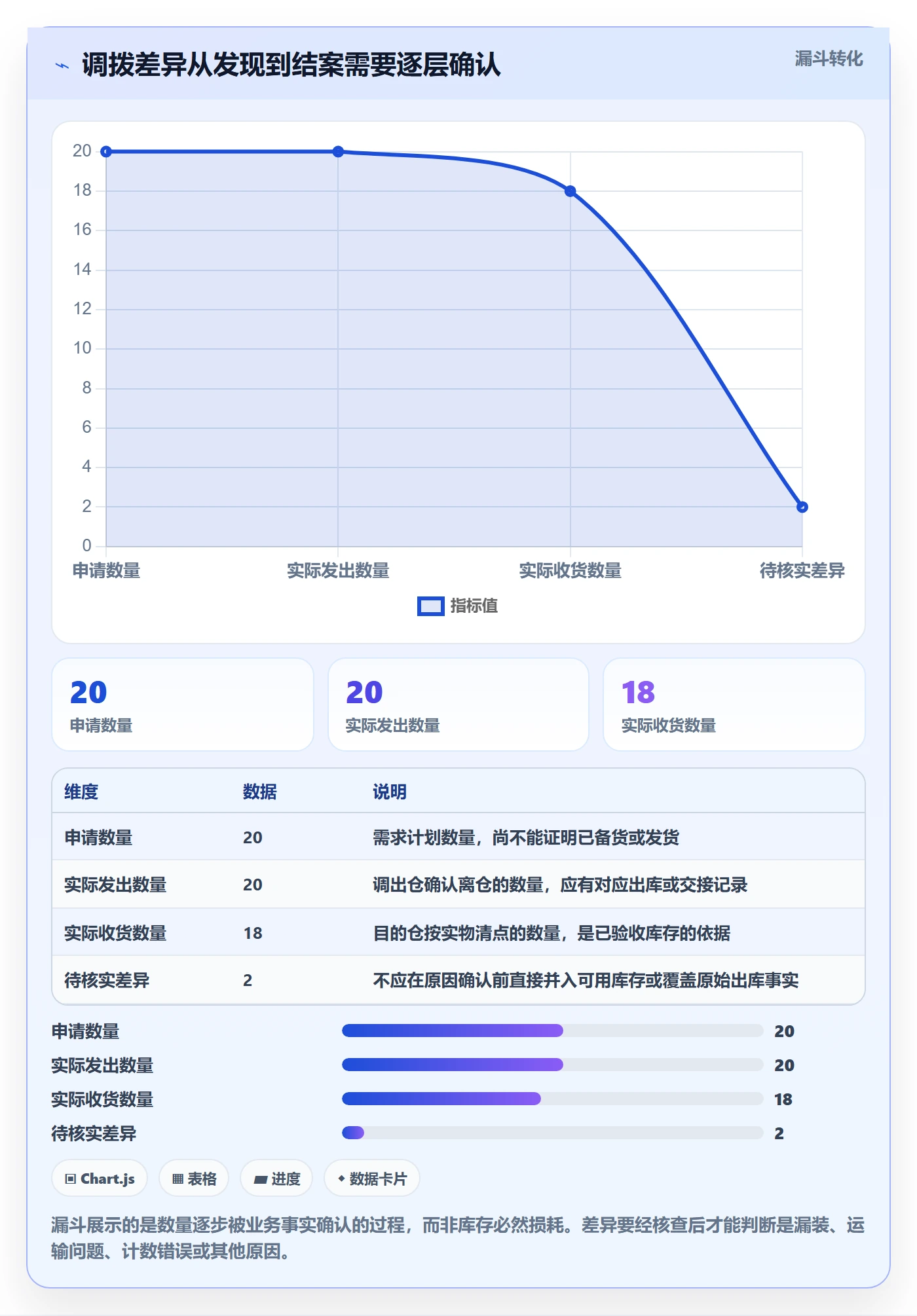Select the 进度 tag chip
Image resolution: width=917 pixels, height=1316 pixels.
[x=276, y=1179]
